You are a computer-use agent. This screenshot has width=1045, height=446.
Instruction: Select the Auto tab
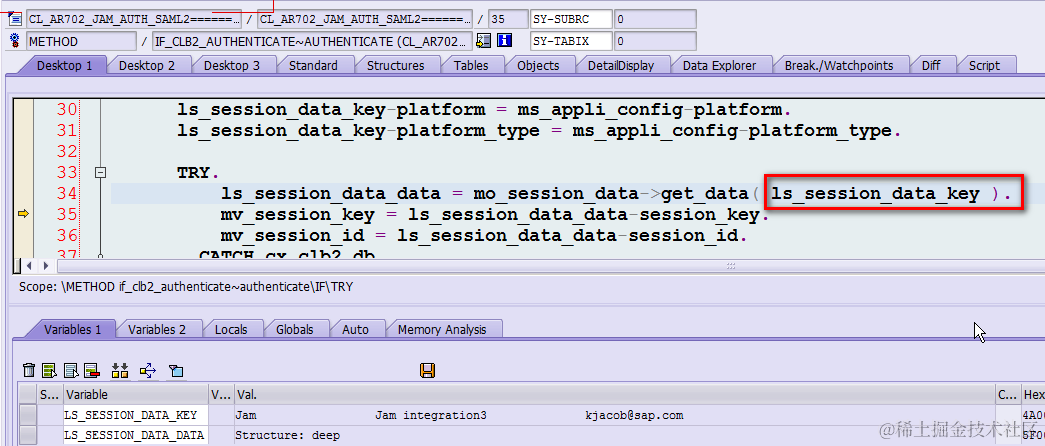pos(355,329)
